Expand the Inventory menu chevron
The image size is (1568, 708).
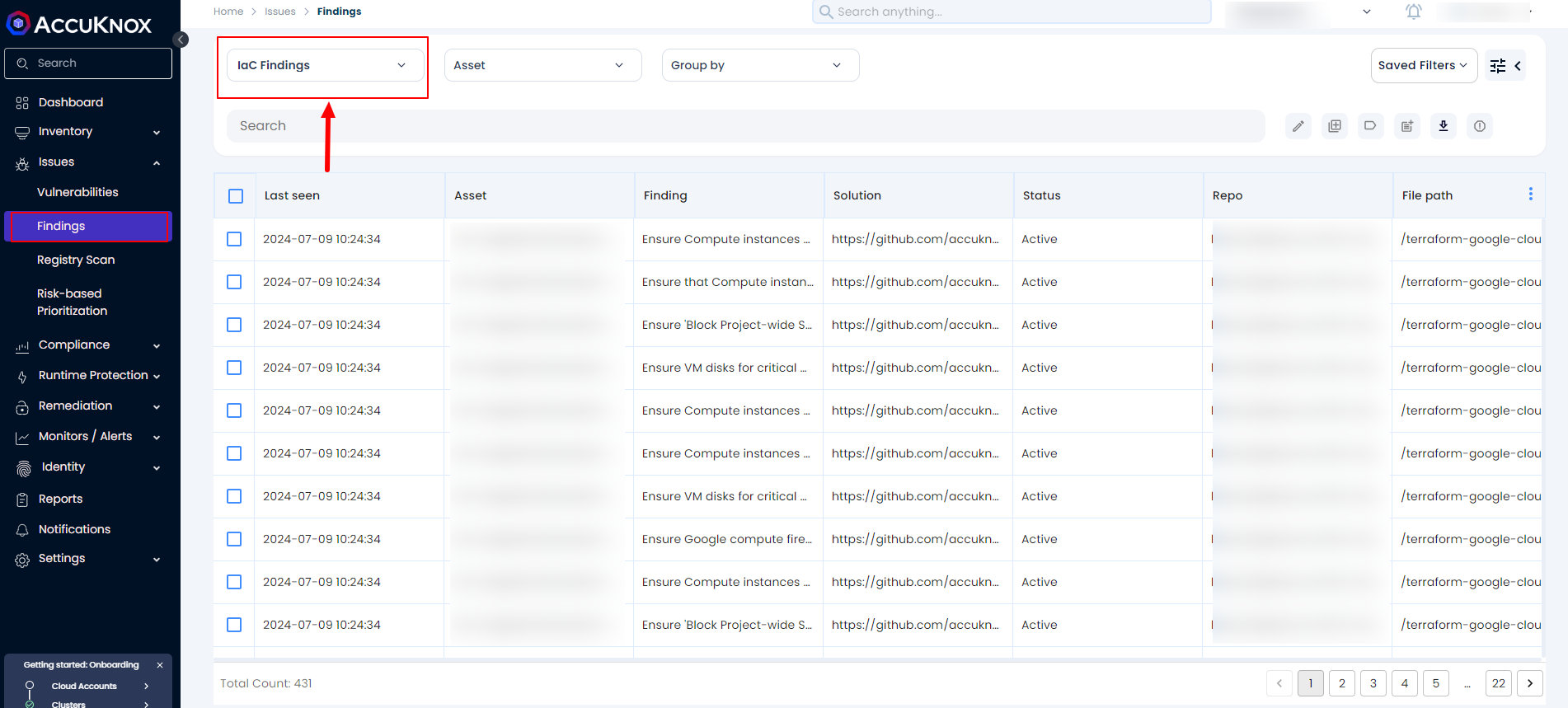tap(157, 133)
